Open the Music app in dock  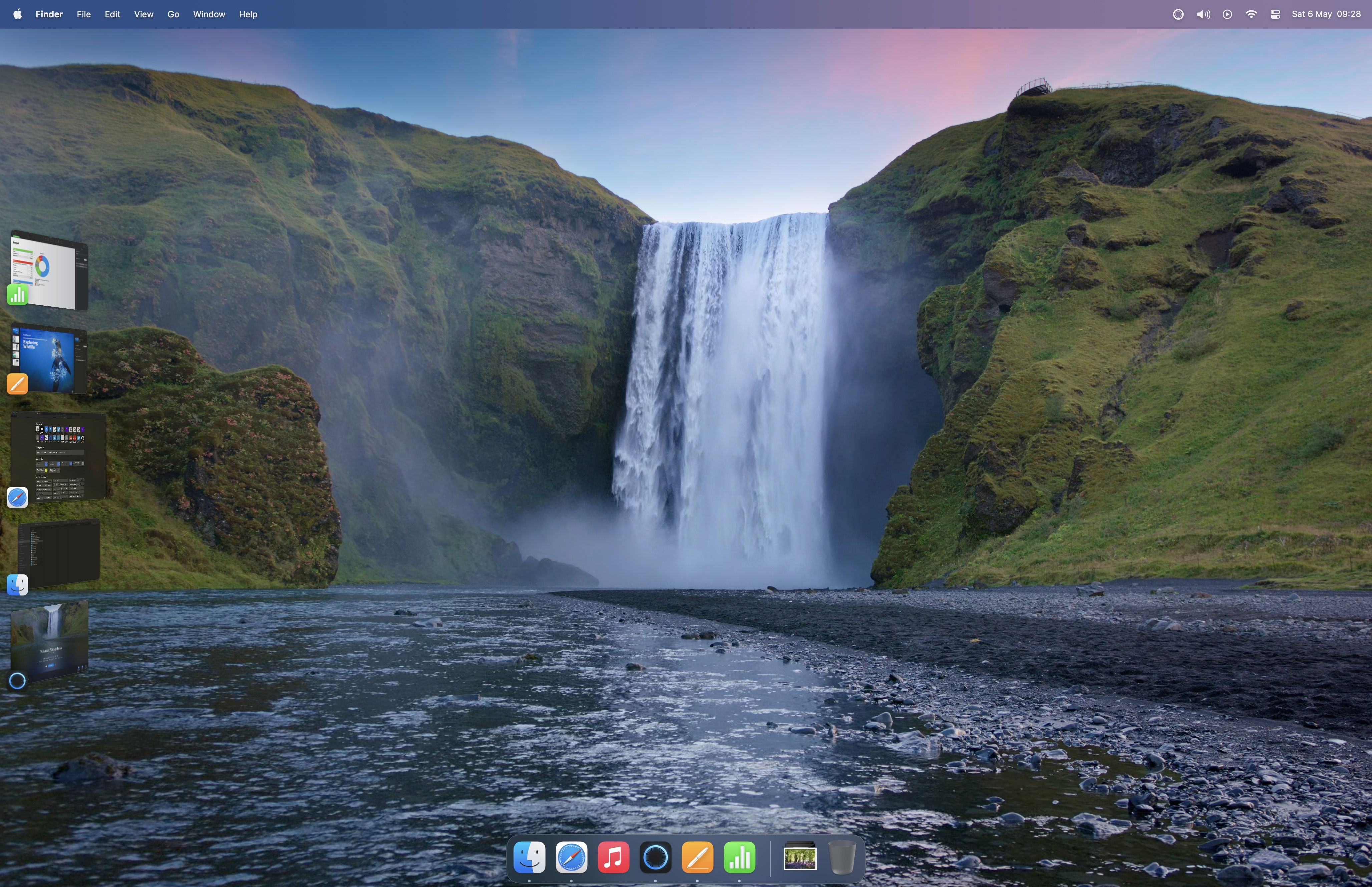pyautogui.click(x=613, y=857)
